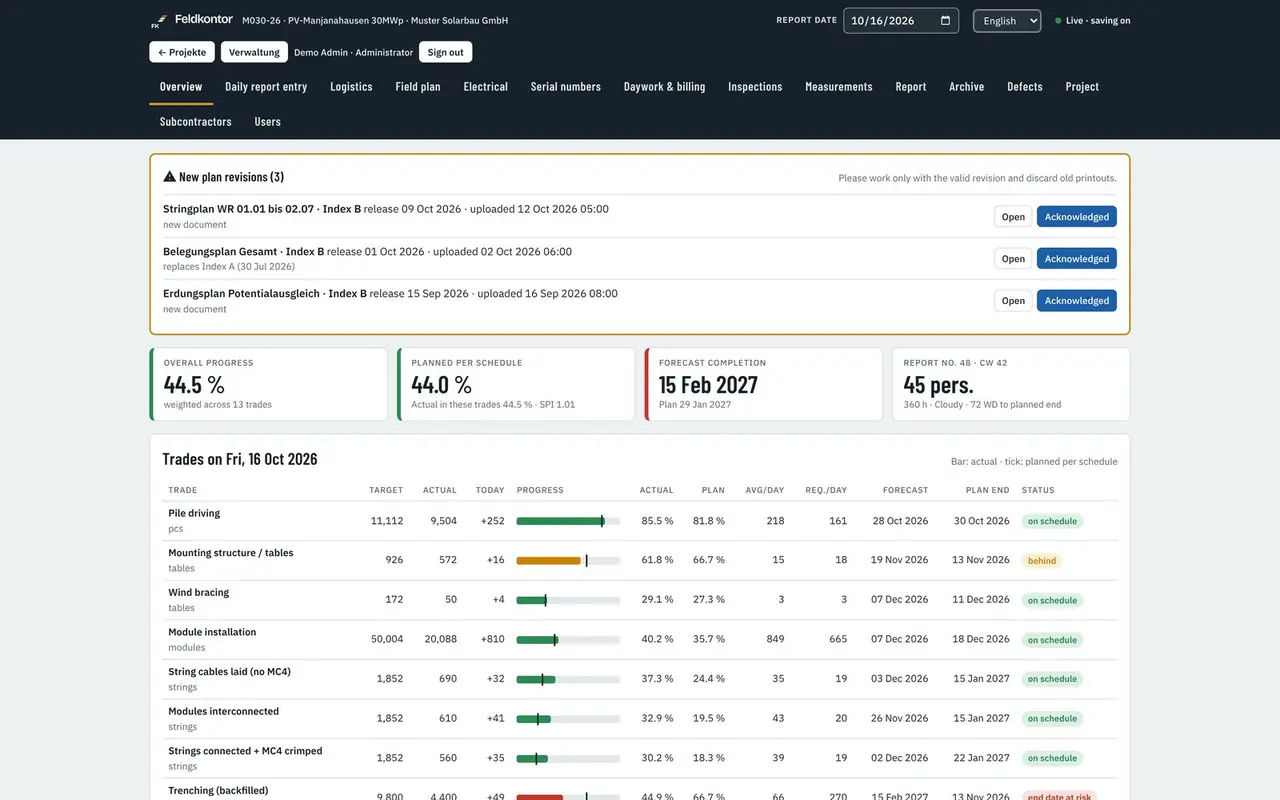1280x800 pixels.
Task: View the Measurements tab
Action: [x=839, y=87]
